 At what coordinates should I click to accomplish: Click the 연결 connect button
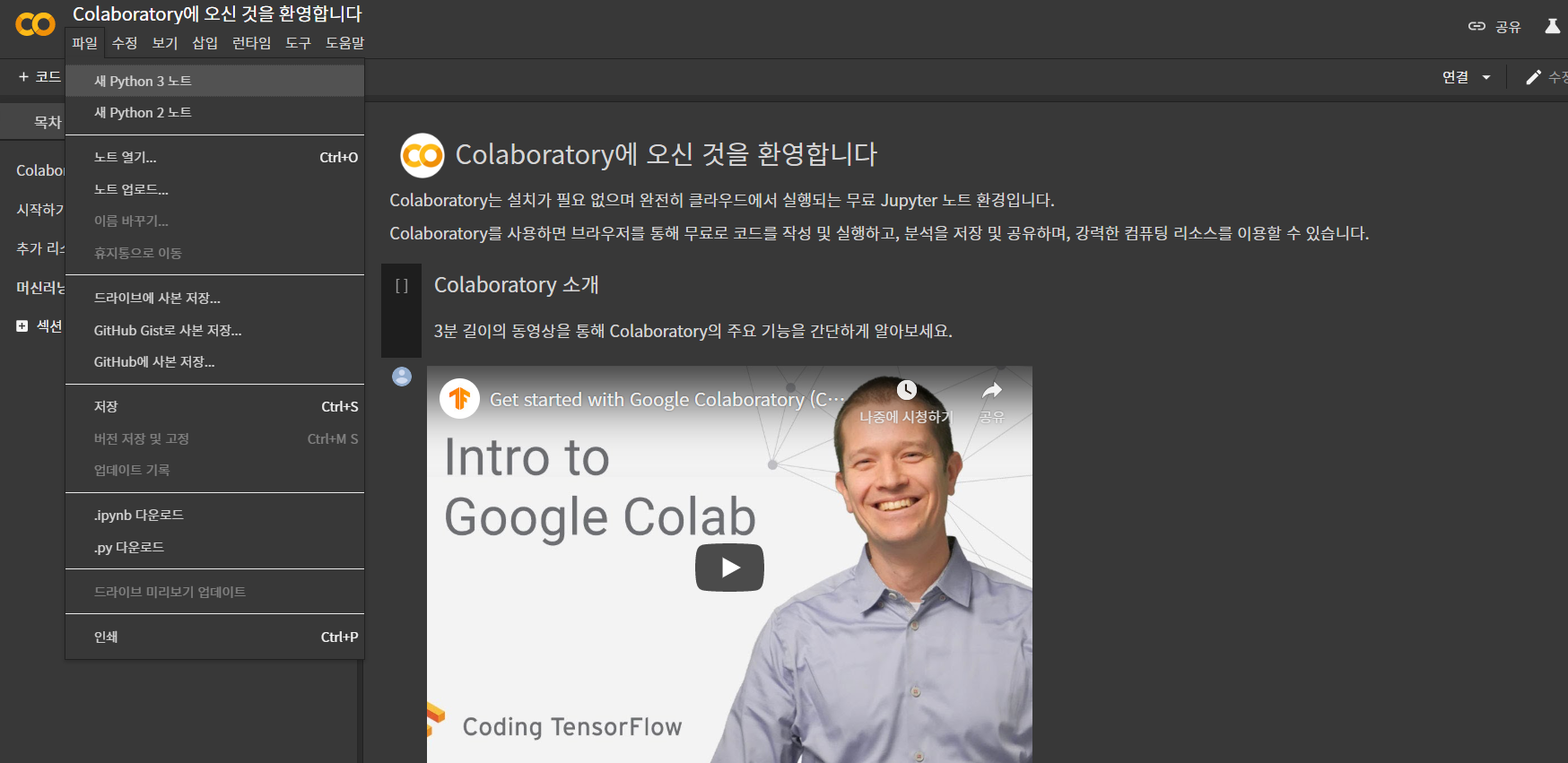(x=1455, y=77)
